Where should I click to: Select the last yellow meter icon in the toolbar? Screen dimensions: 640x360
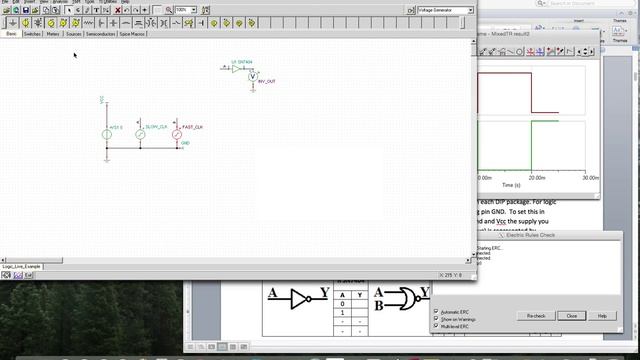[x=252, y=23]
